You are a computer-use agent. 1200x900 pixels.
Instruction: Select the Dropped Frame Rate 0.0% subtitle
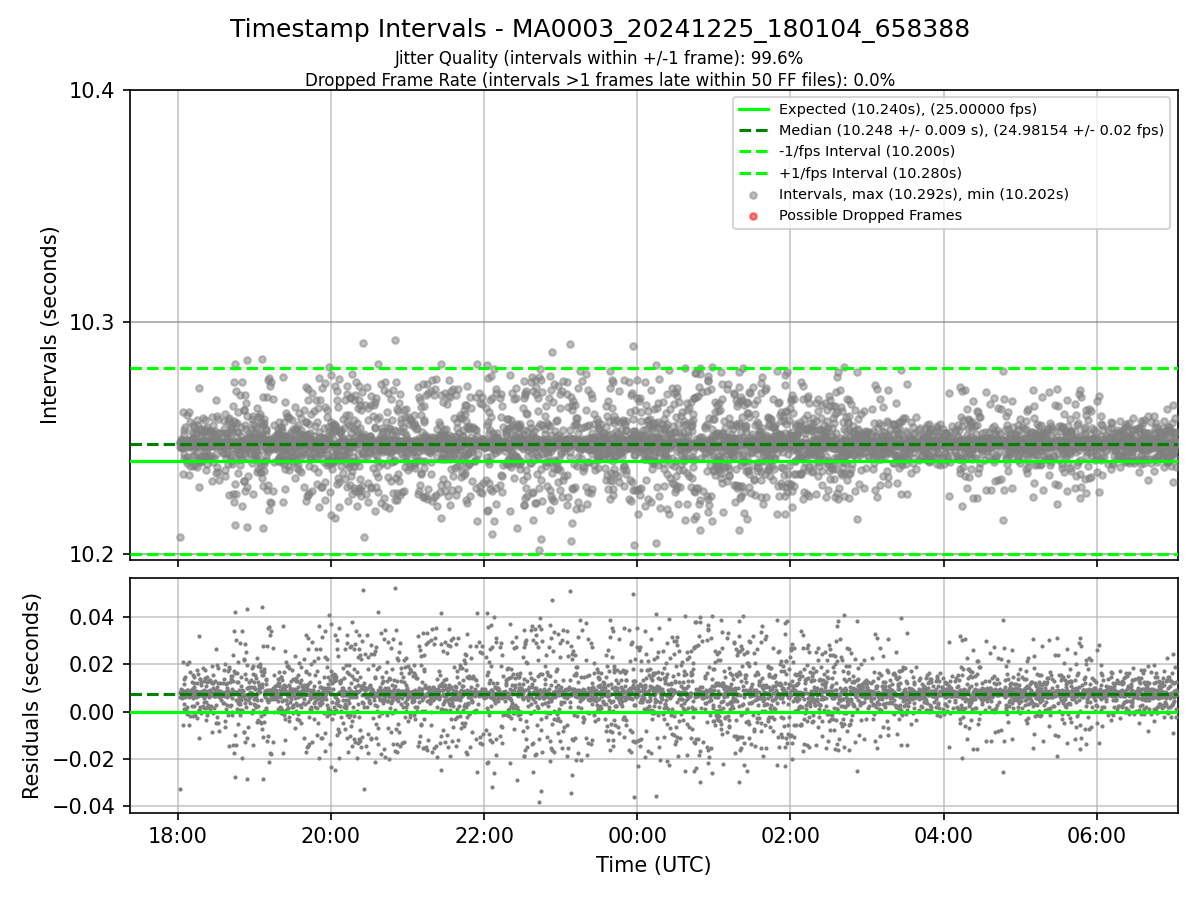point(600,80)
